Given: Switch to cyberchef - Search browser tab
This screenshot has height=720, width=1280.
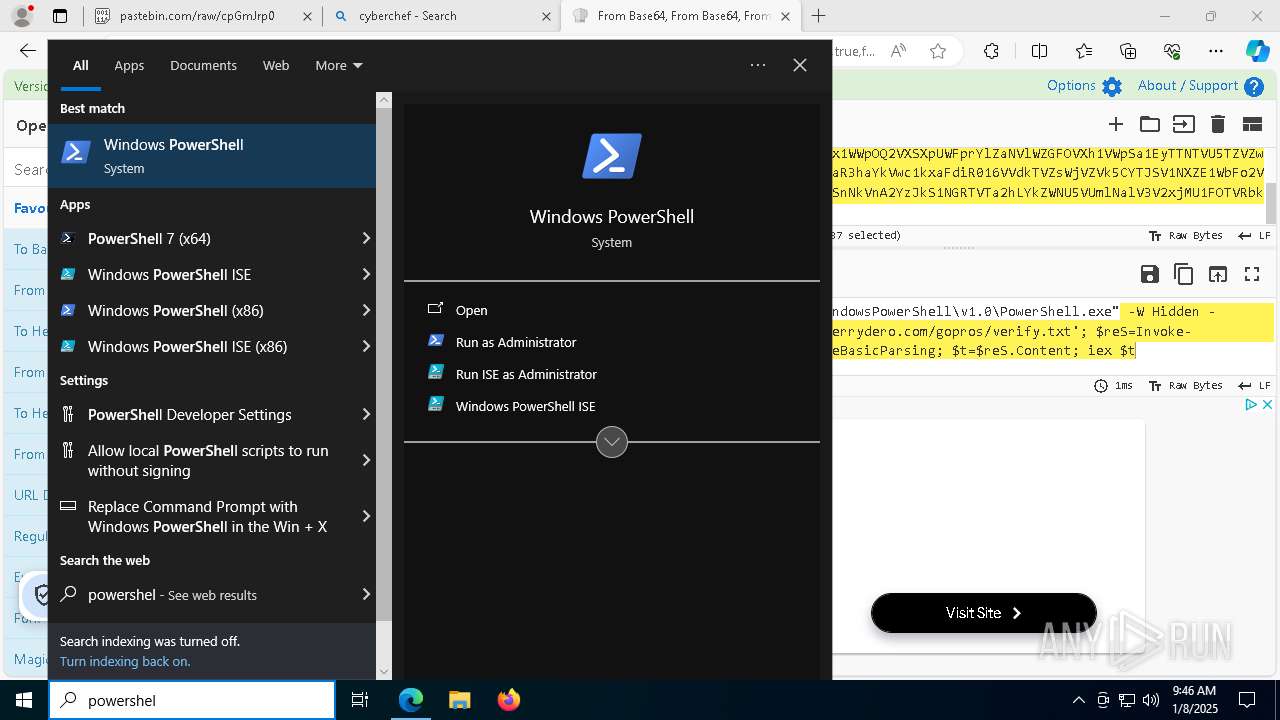Looking at the screenshot, I should pyautogui.click(x=442, y=16).
